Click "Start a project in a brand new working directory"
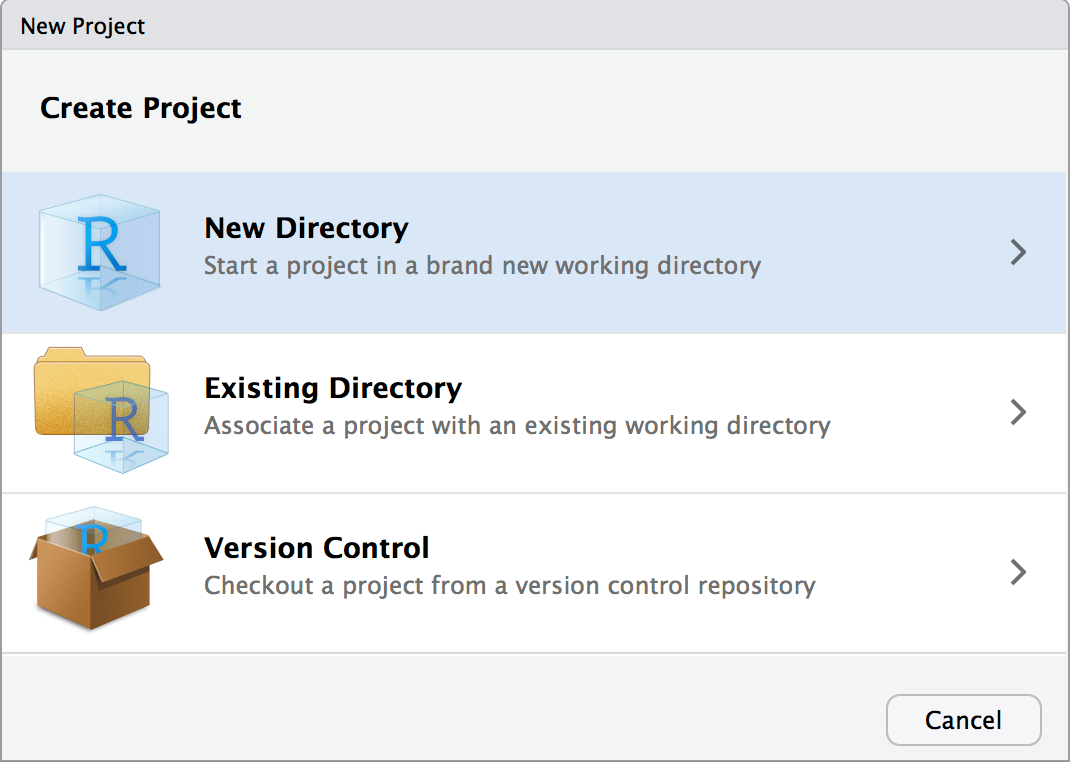 tap(482, 266)
